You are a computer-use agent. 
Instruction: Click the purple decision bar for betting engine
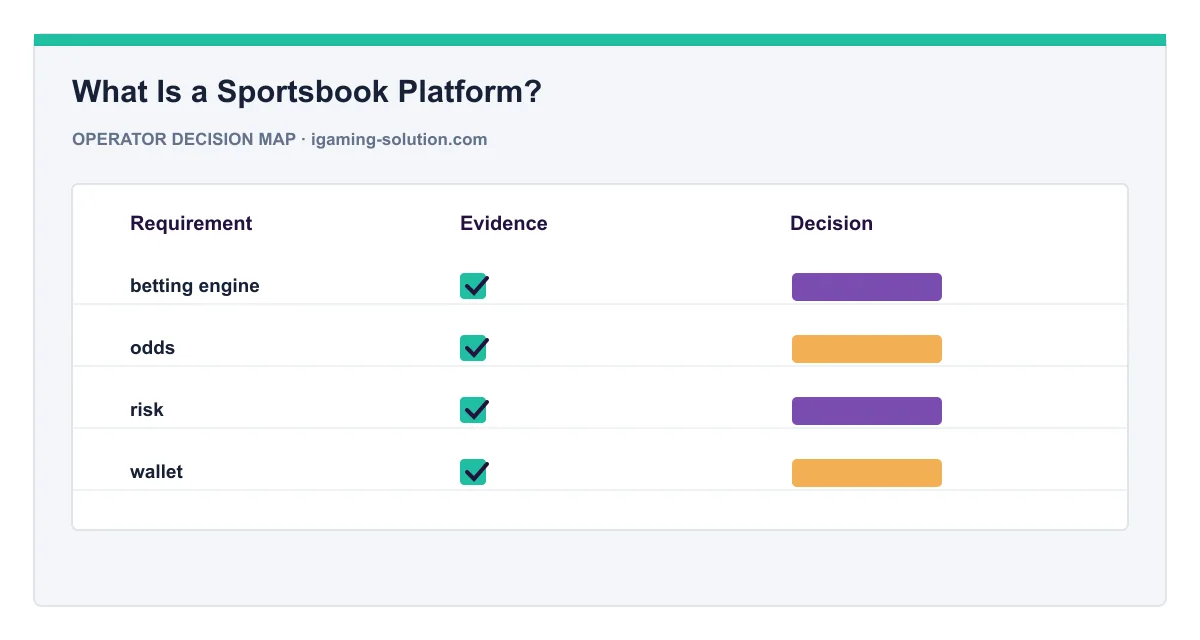867,287
